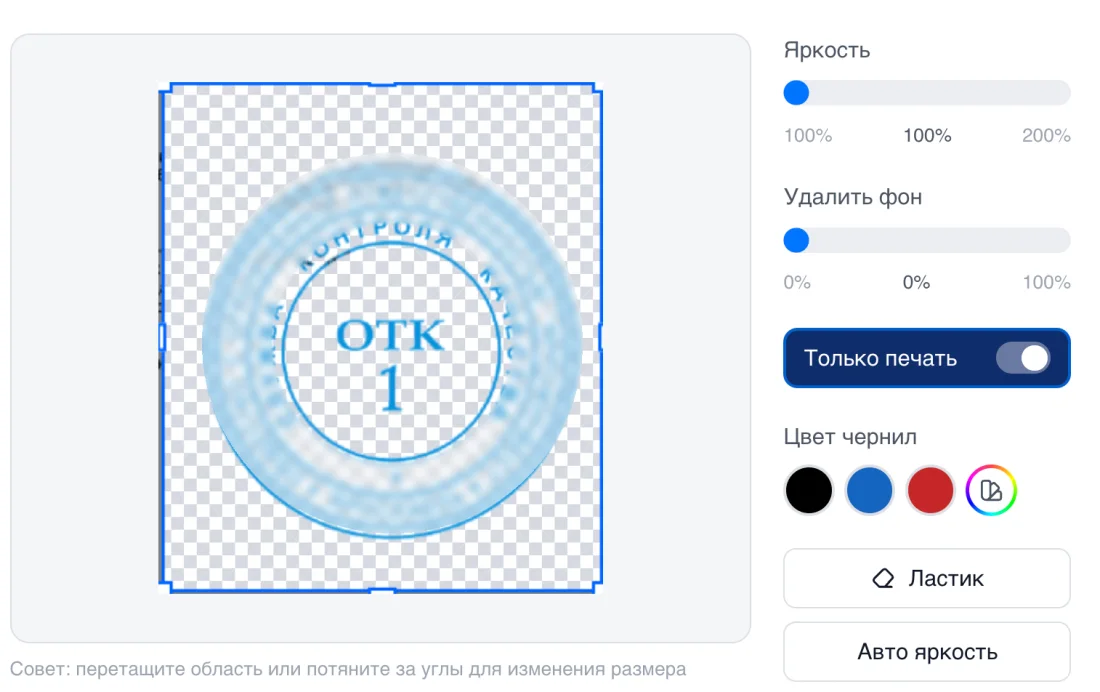Open the custom rainbow color picker

pos(991,491)
